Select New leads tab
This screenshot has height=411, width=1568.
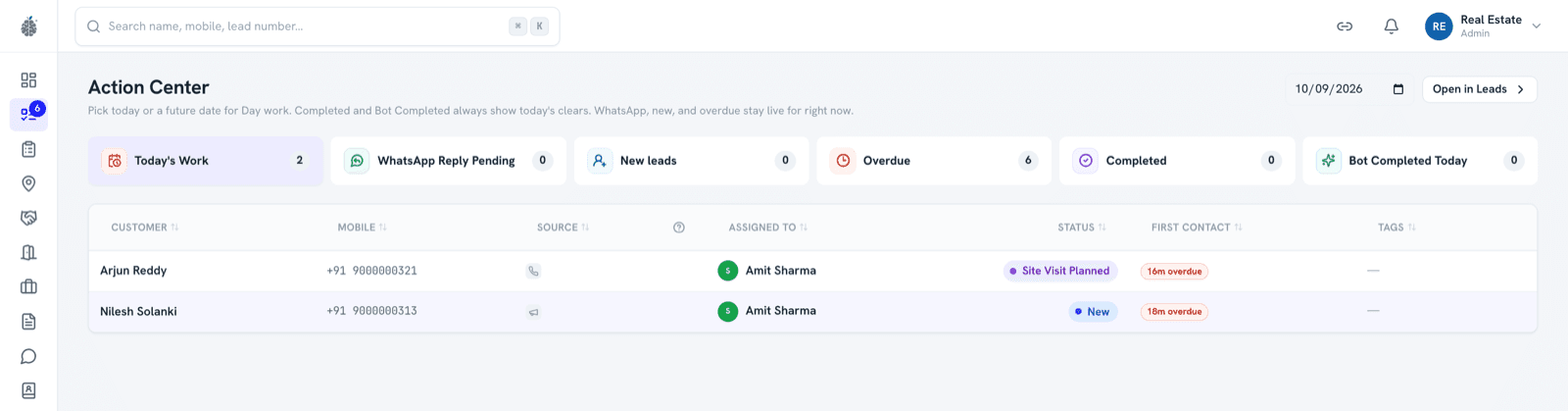coord(691,161)
